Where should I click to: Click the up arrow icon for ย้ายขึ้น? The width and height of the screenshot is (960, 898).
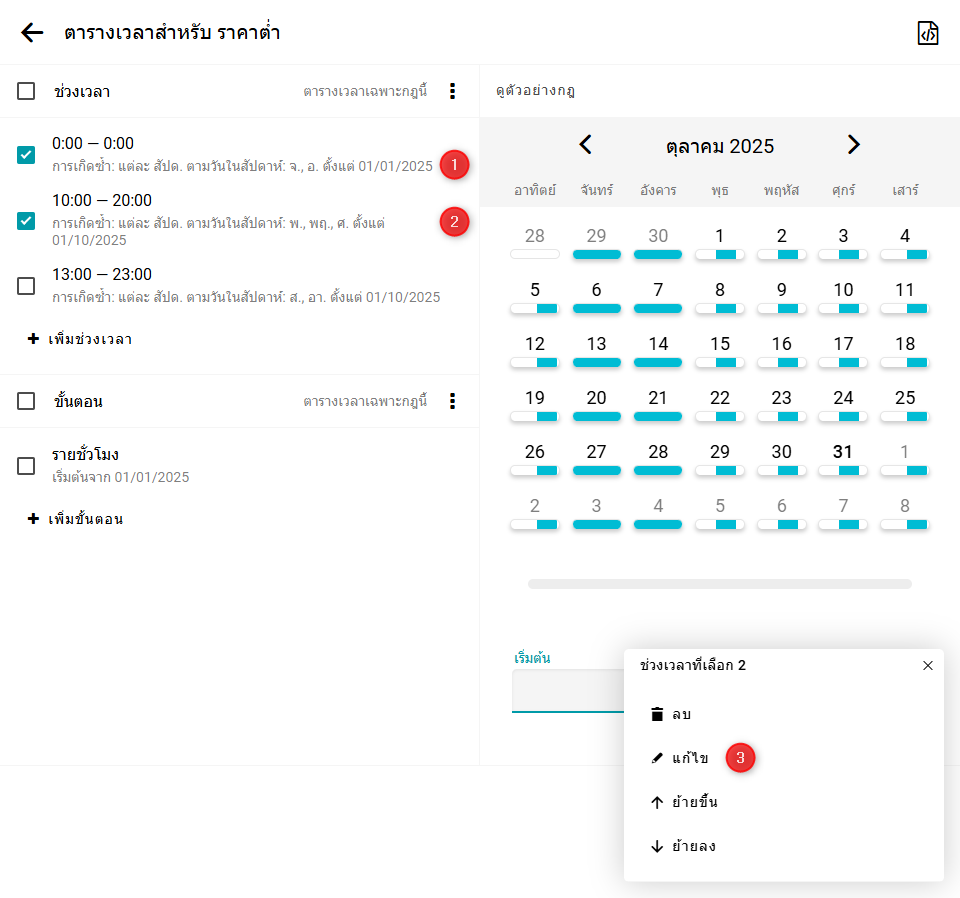click(657, 802)
